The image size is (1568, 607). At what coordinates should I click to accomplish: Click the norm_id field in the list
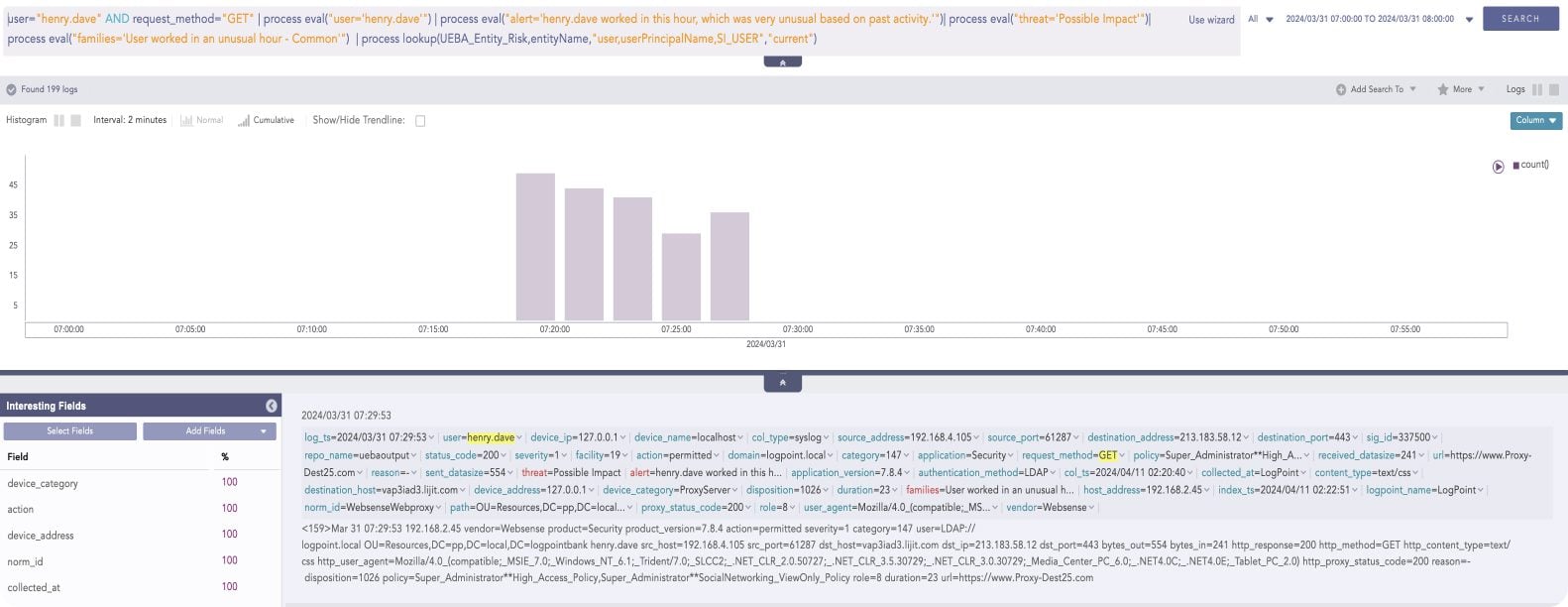pos(26,560)
